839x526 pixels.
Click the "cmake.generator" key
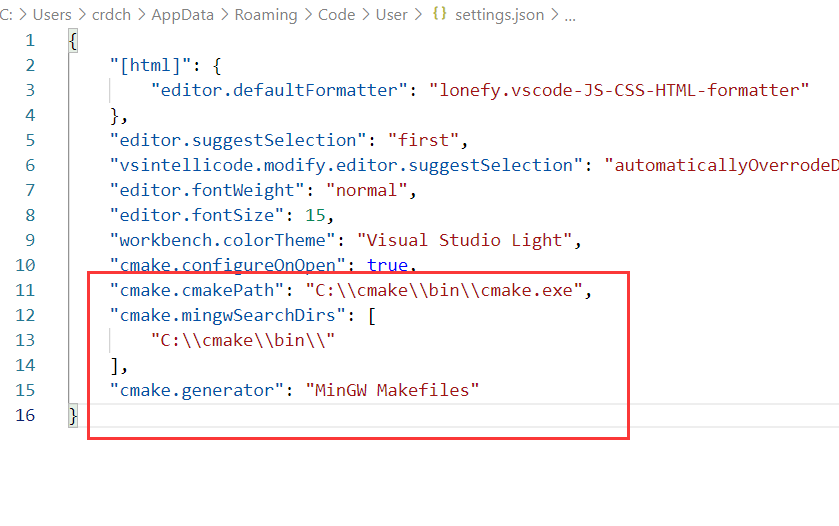[197, 390]
